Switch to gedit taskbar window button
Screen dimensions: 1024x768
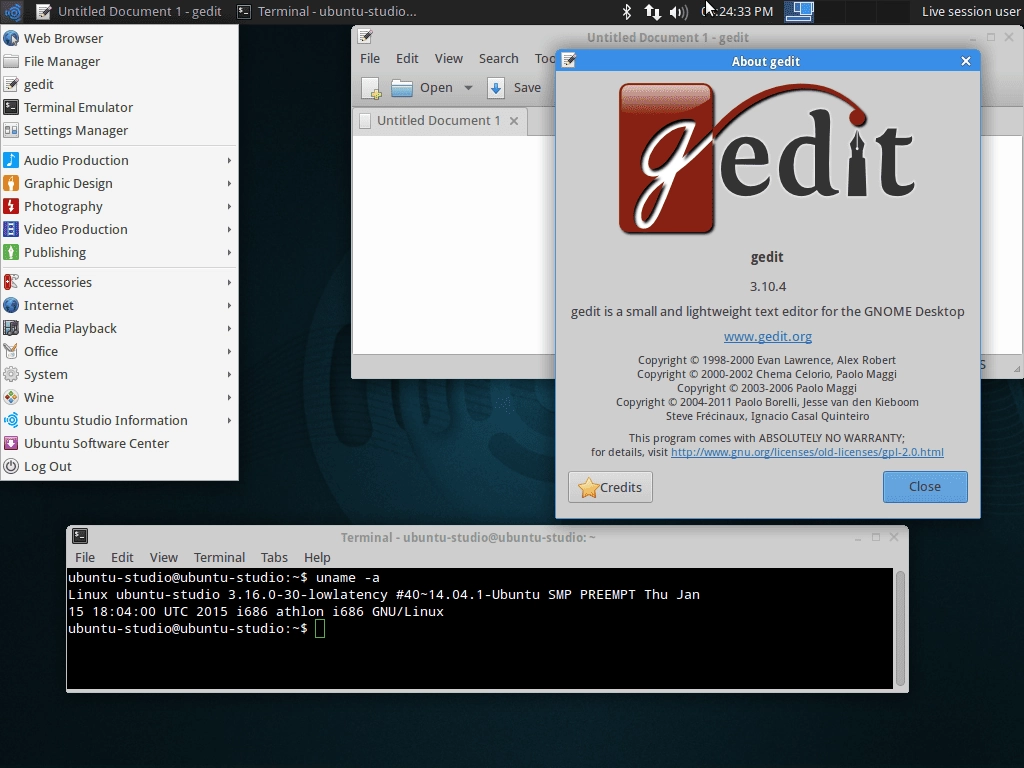tap(129, 11)
